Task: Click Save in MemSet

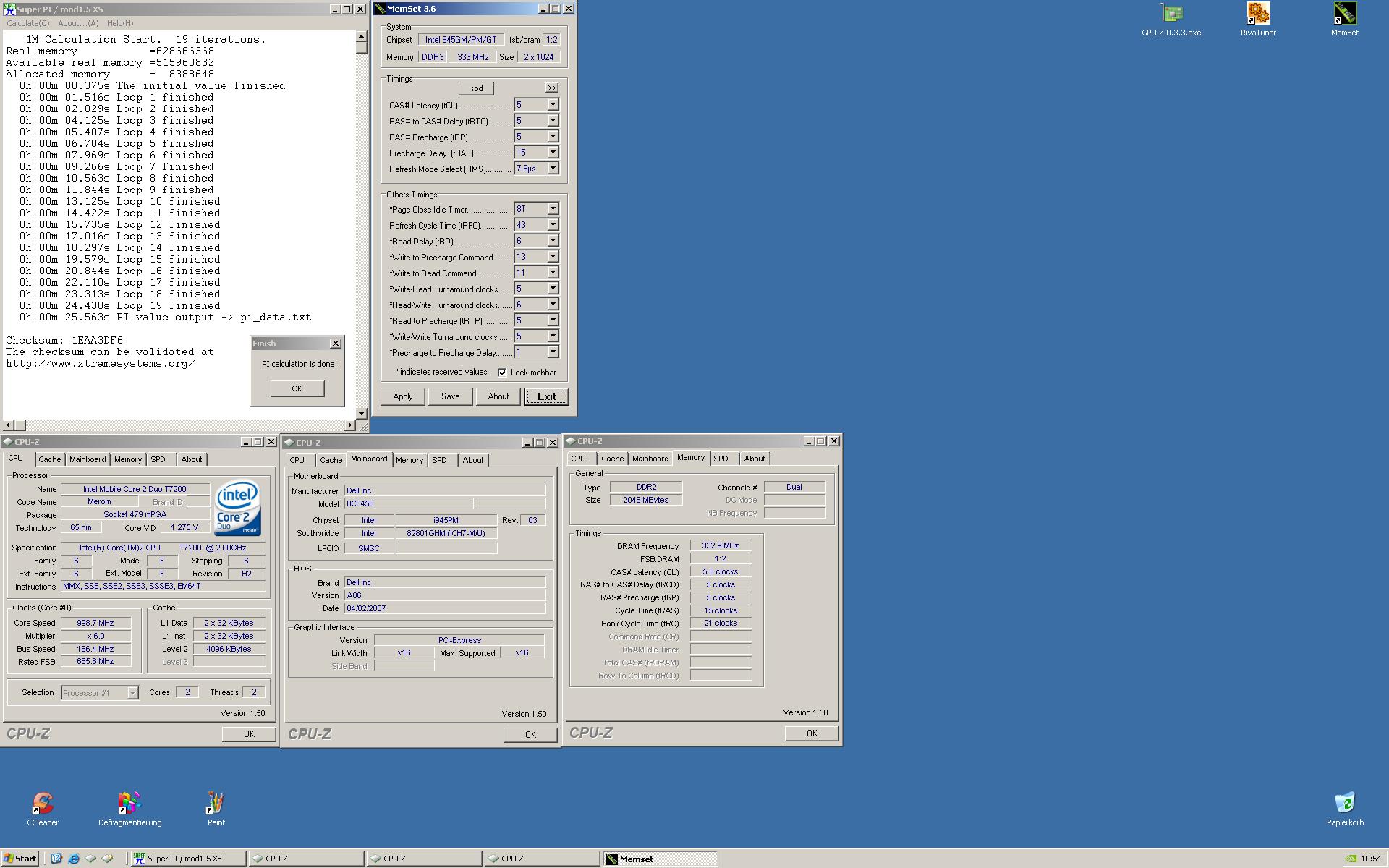Action: [x=451, y=396]
